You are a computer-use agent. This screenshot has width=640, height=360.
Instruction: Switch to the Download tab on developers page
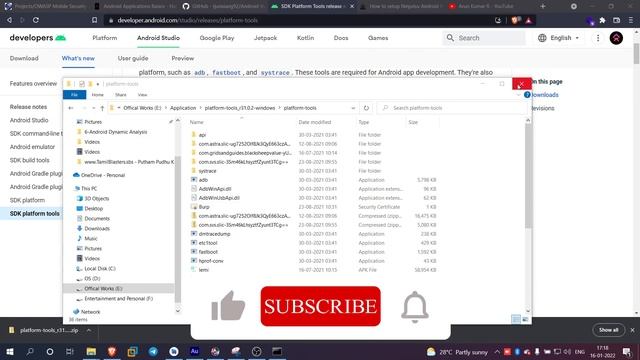point(24,58)
